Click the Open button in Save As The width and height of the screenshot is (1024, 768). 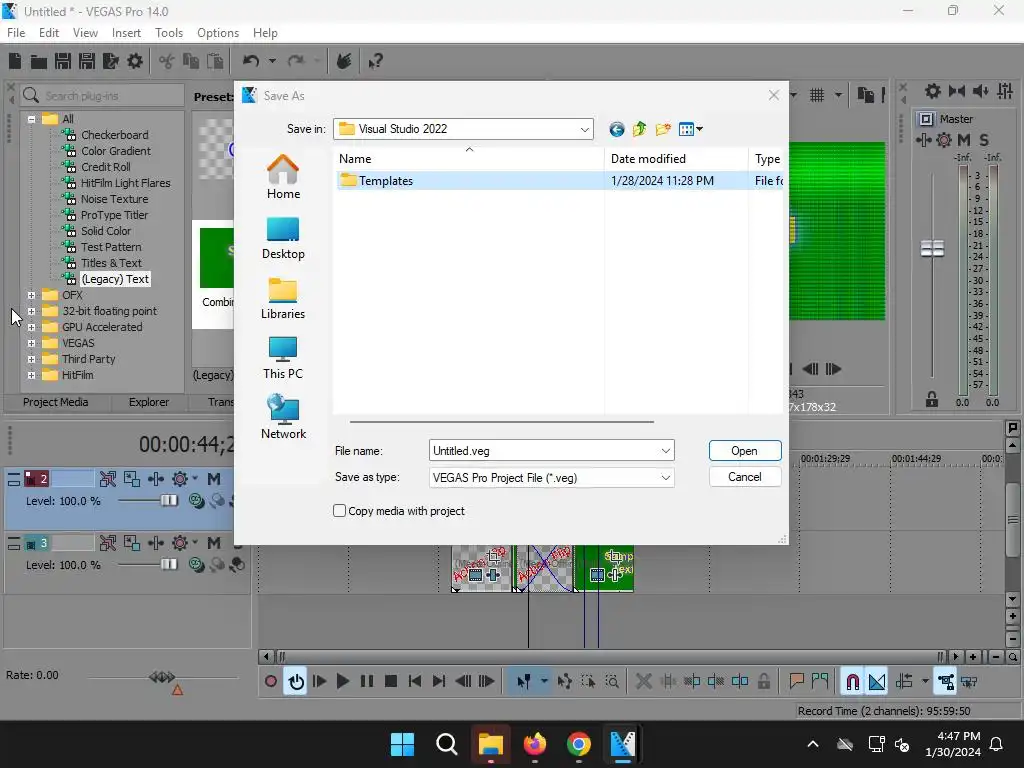coord(744,451)
